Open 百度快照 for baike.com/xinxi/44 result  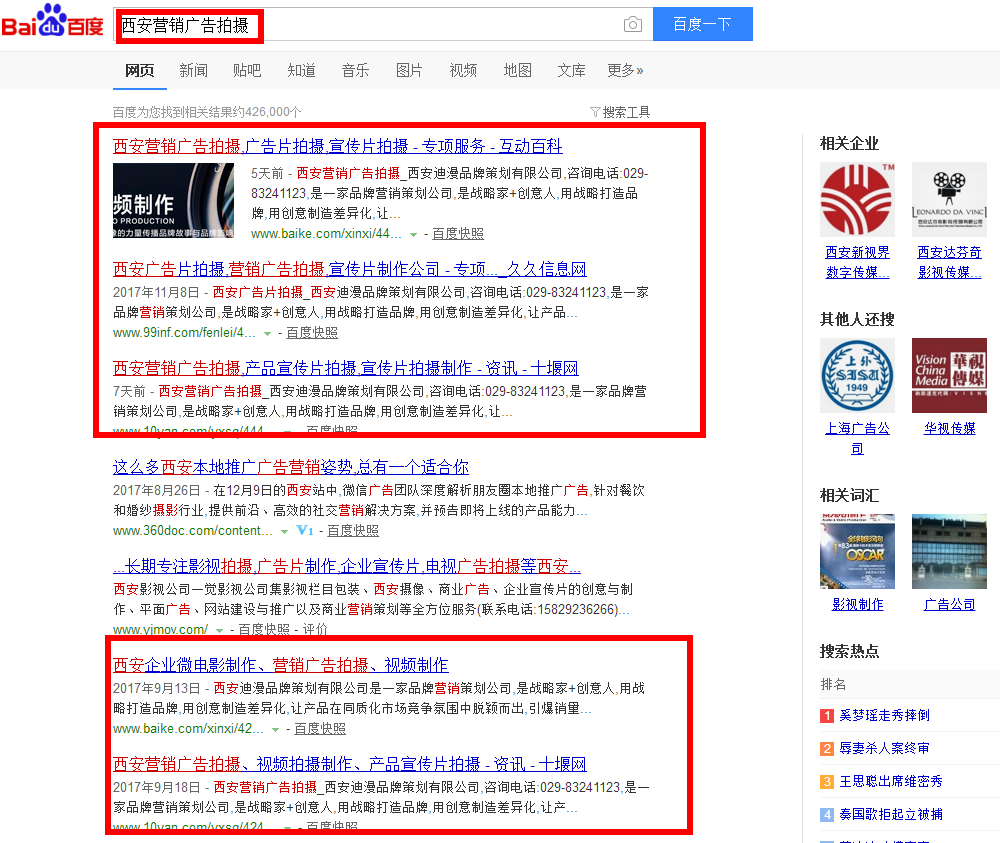click(458, 234)
